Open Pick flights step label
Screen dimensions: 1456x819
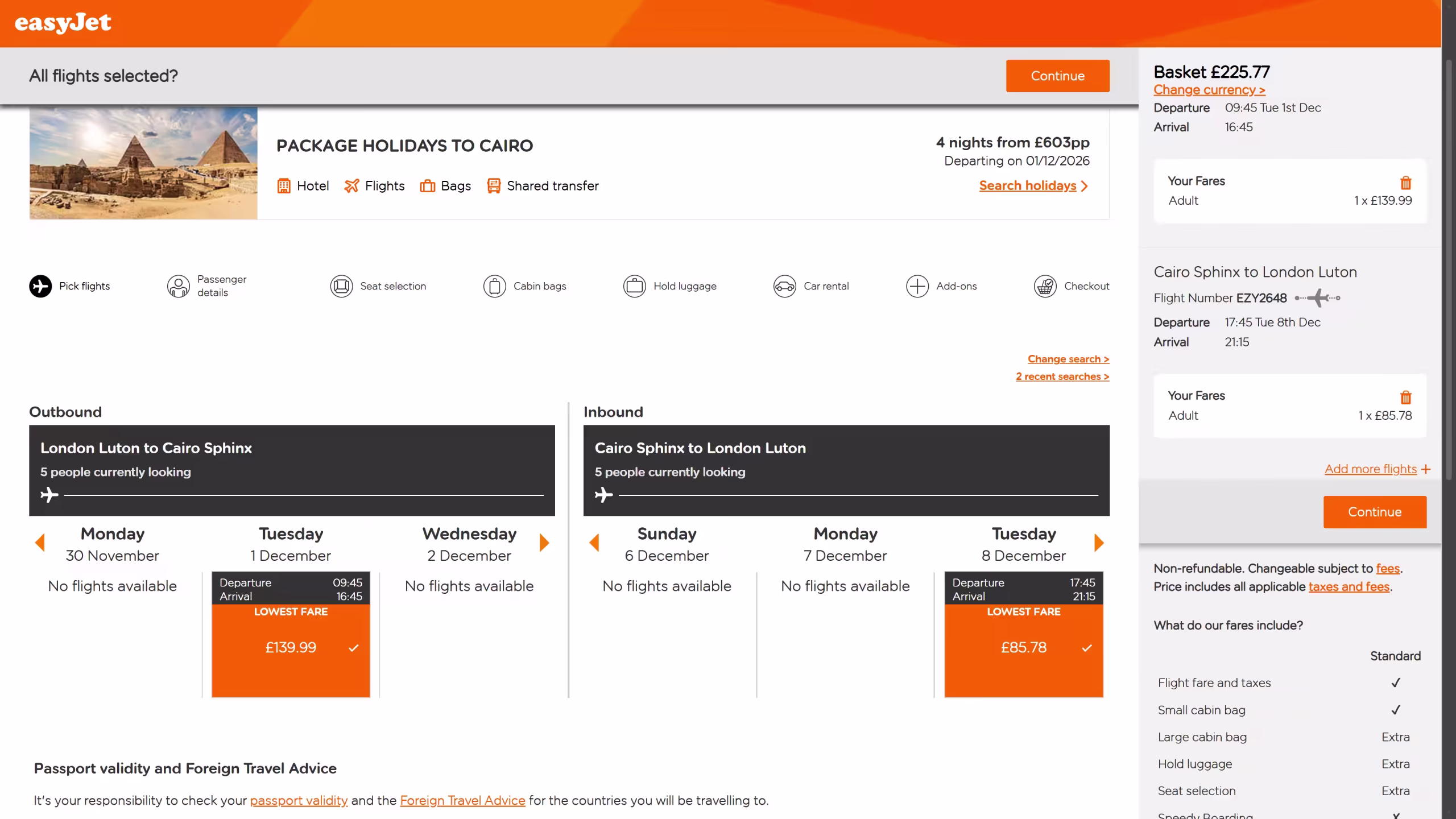[x=84, y=286]
